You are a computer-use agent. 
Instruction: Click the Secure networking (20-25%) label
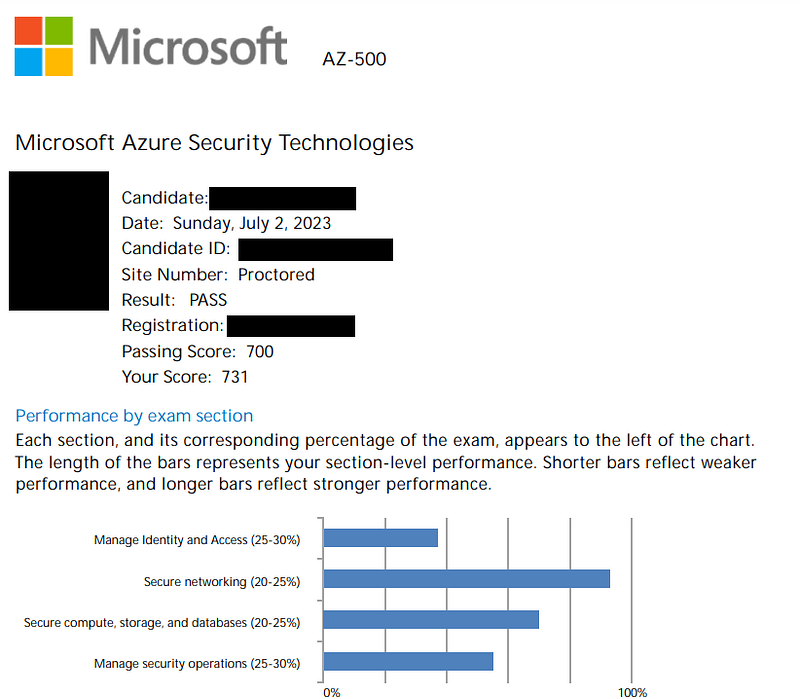tap(222, 582)
